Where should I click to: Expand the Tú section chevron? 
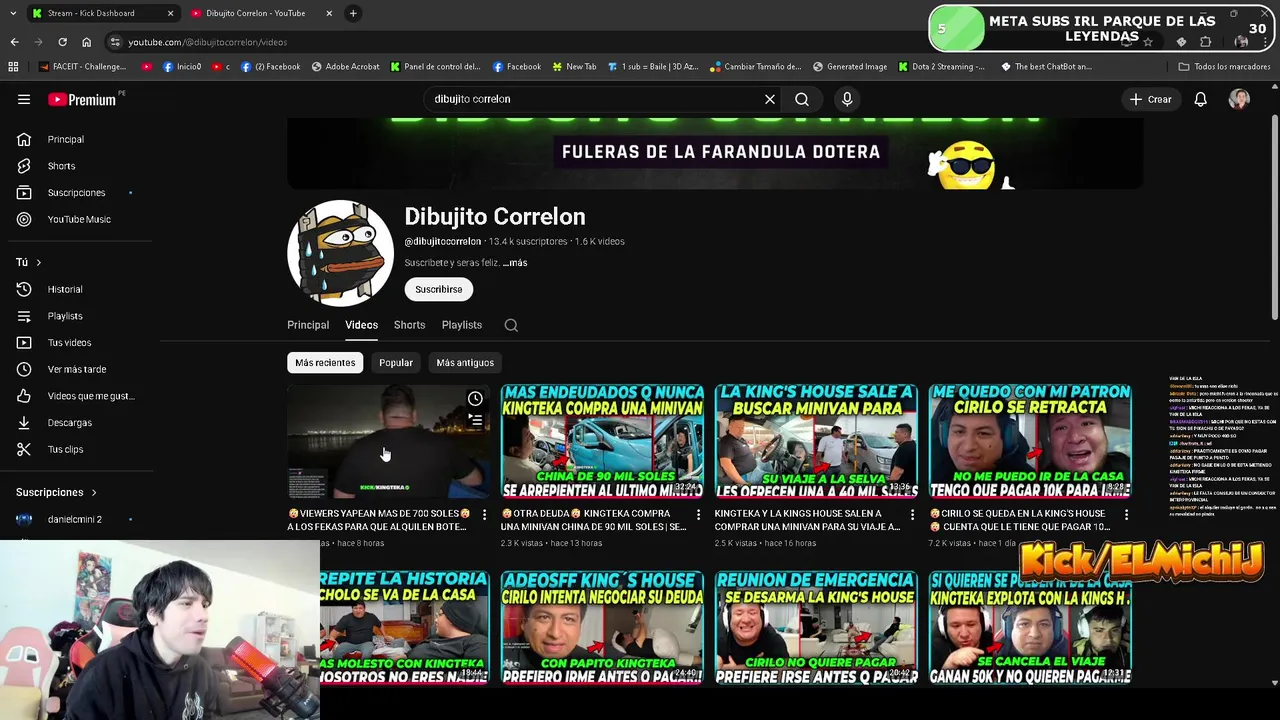[39, 262]
